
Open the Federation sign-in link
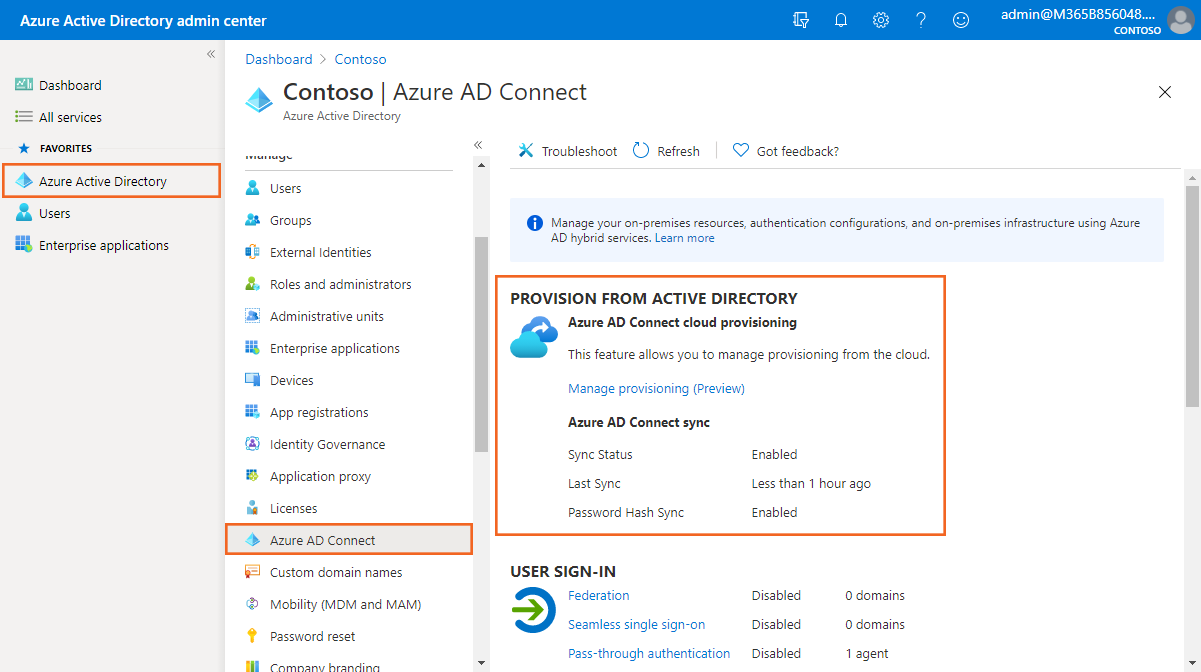(598, 595)
